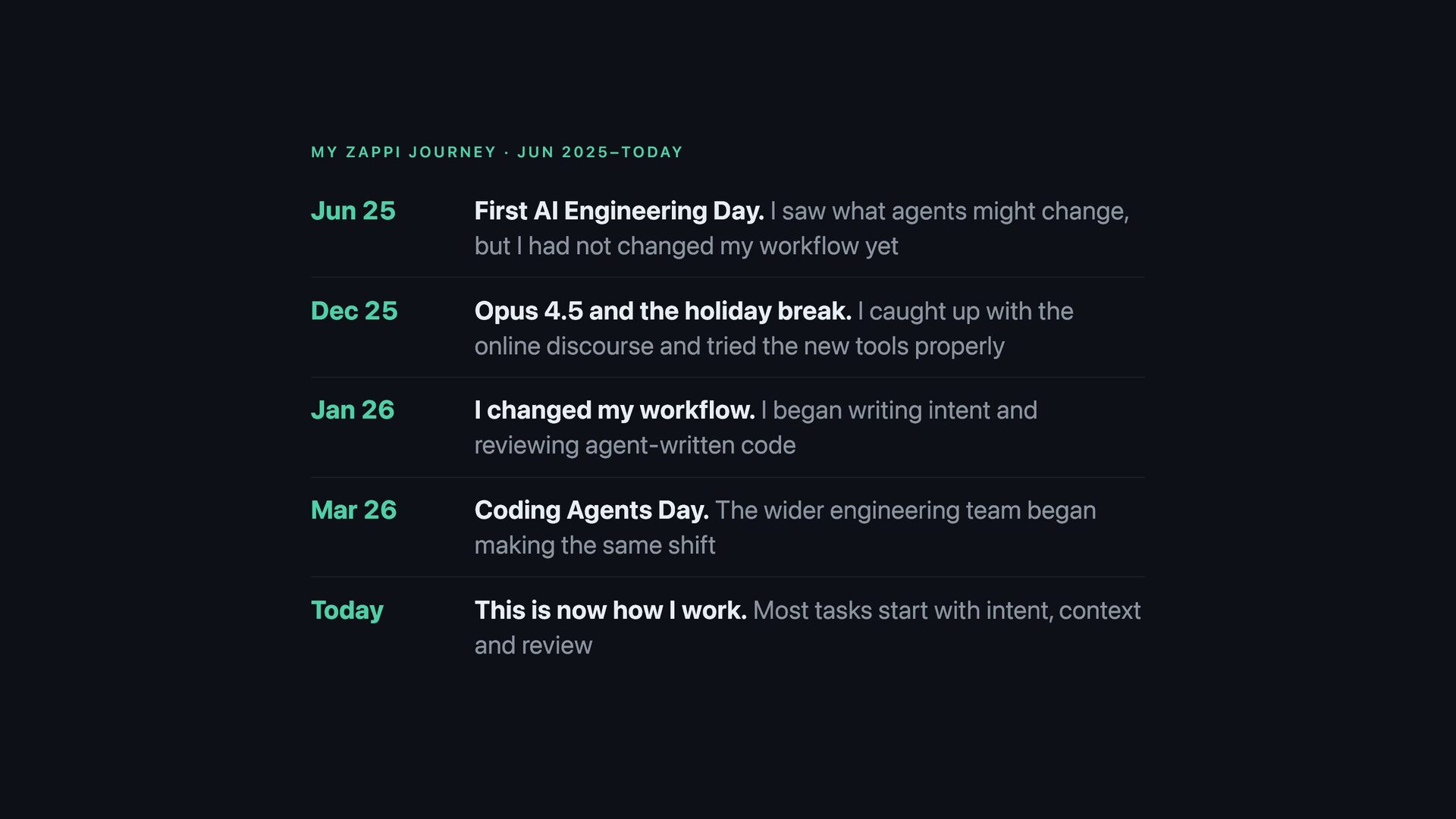1456x819 pixels.
Task: Click text 'Most tasks start with intent, context'
Action: click(947, 610)
